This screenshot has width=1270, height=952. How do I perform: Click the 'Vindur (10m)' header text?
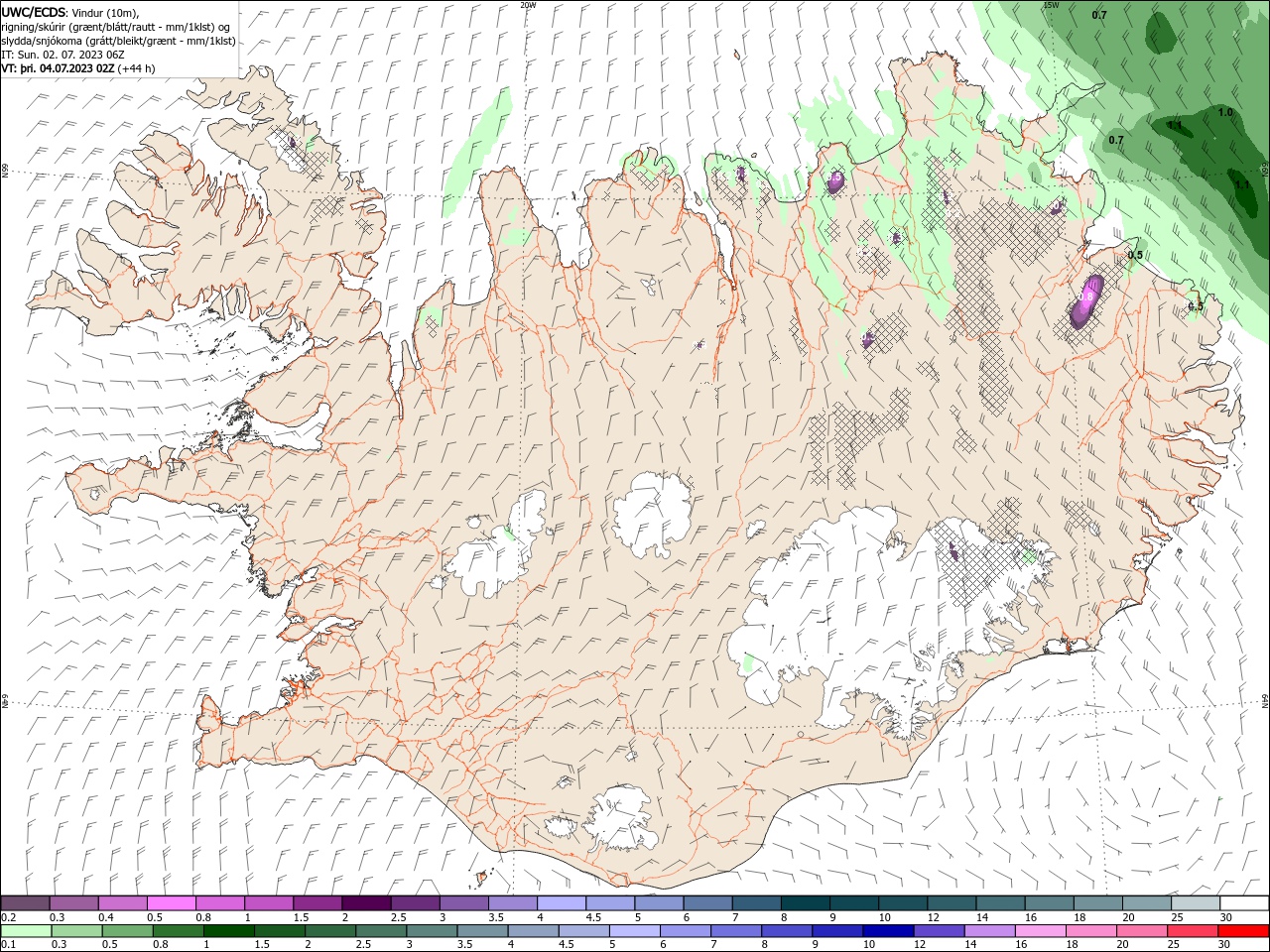coord(106,12)
